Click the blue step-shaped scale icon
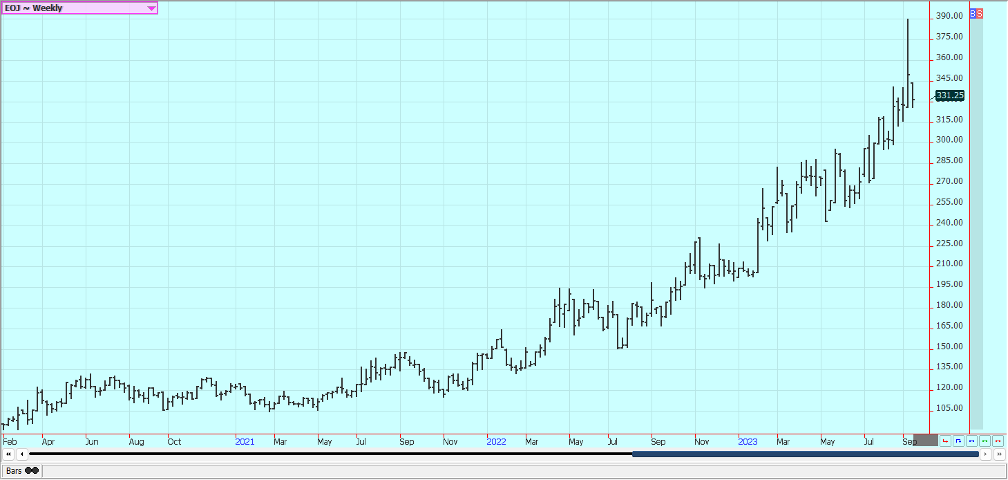This screenshot has height=480, width=1008. 958,440
